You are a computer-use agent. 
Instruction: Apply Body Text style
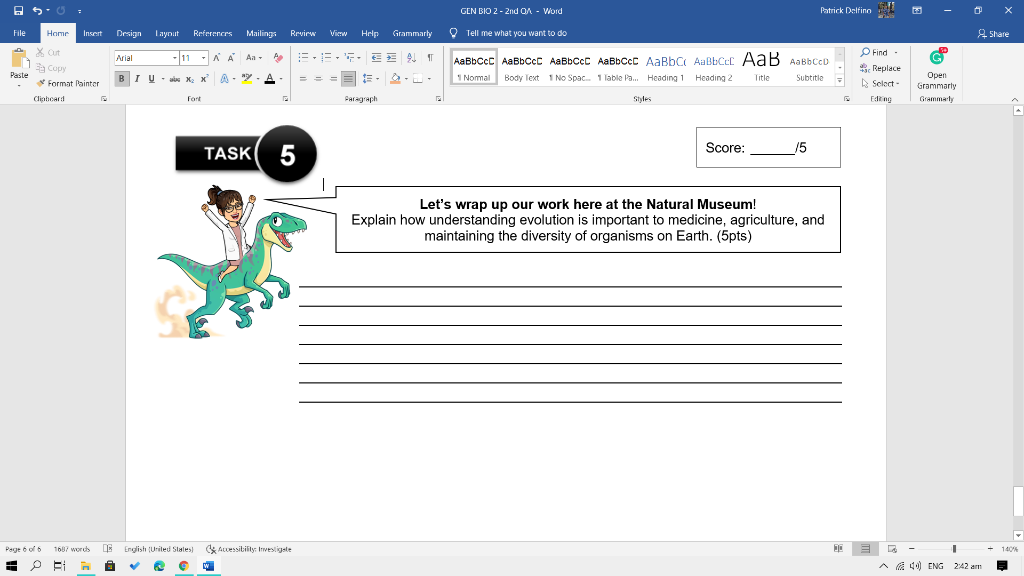pos(522,67)
